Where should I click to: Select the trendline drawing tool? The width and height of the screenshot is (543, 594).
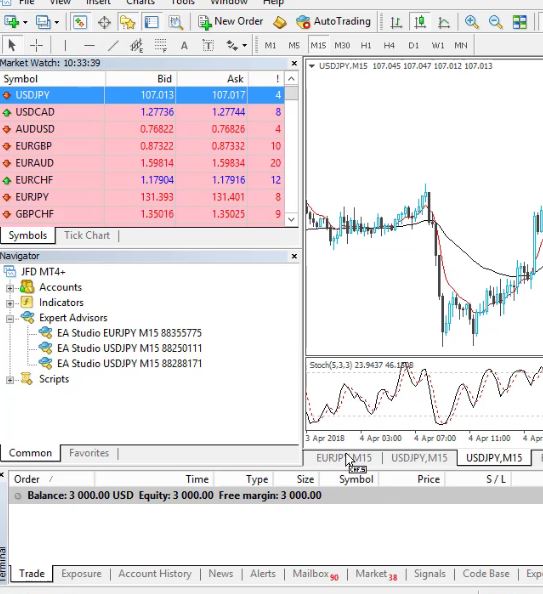(113, 45)
